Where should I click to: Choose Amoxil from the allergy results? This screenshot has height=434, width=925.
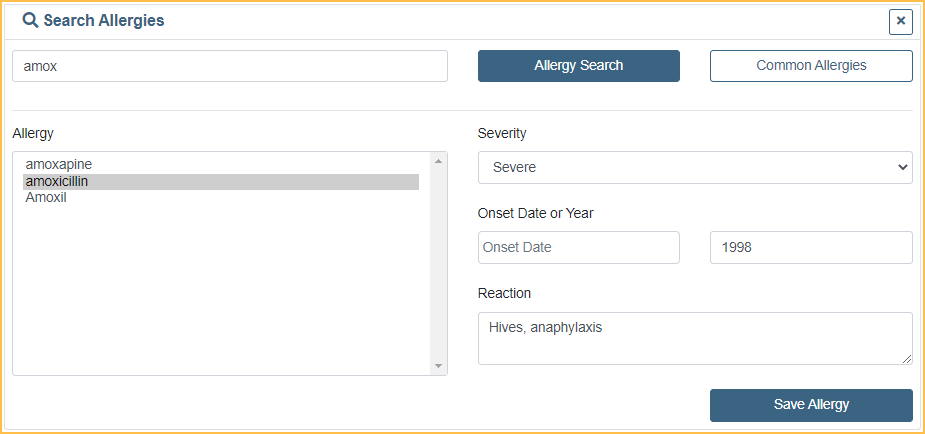(x=46, y=198)
